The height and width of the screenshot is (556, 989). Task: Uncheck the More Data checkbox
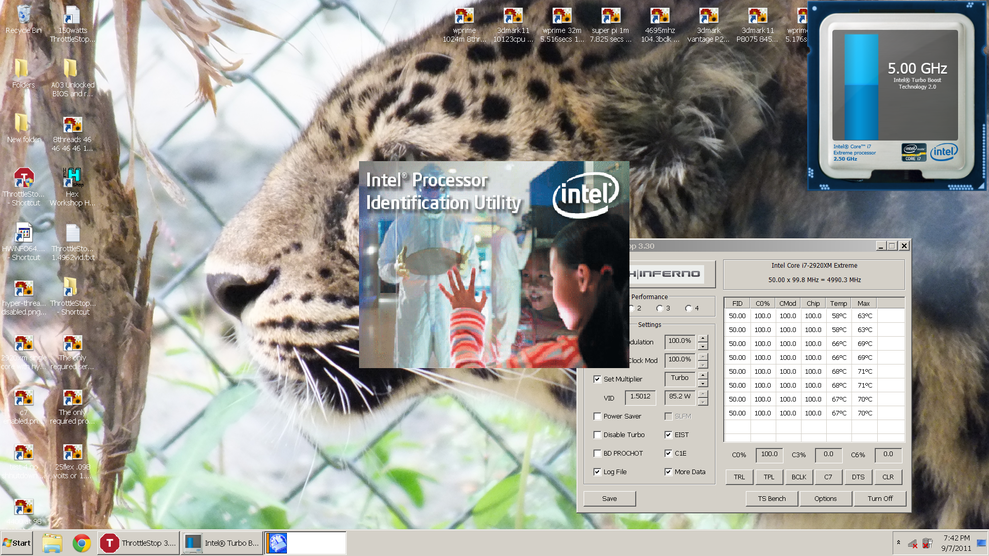[668, 472]
